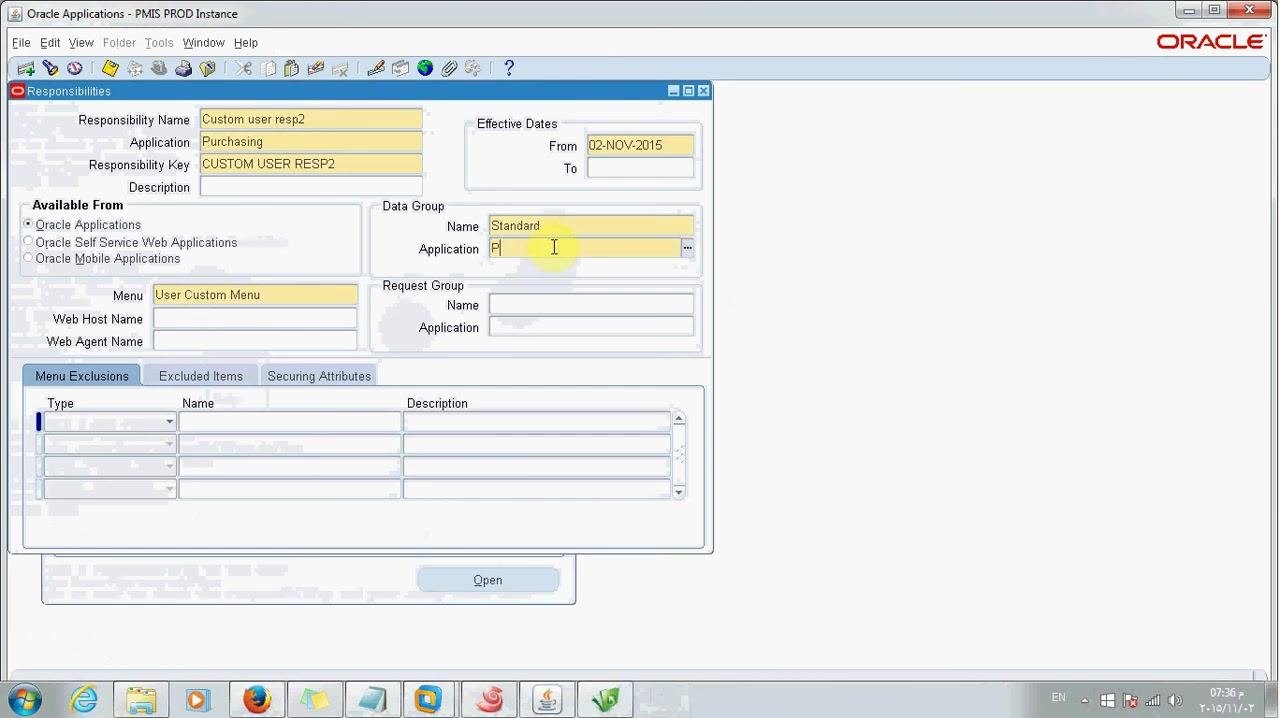Click the Translations globe icon
The height and width of the screenshot is (718, 1280).
[425, 68]
